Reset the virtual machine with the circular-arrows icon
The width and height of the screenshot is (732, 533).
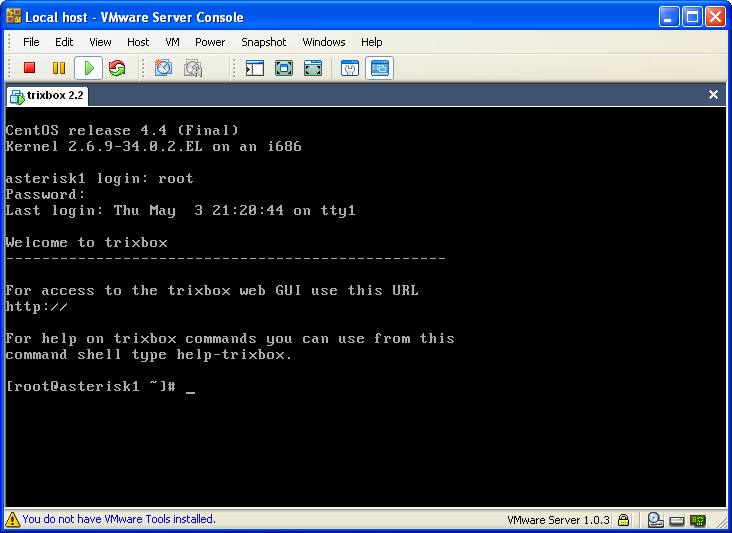click(117, 68)
